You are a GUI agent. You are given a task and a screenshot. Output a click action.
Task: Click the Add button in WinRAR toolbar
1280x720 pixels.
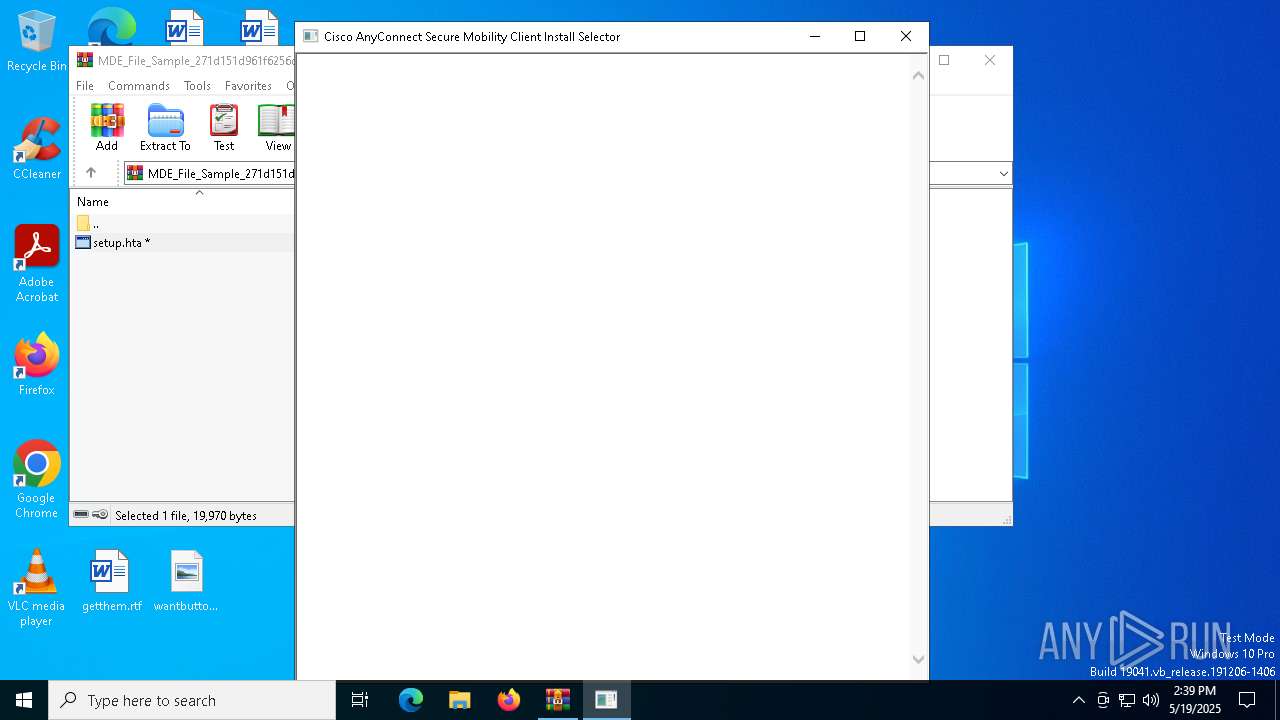pyautogui.click(x=107, y=128)
